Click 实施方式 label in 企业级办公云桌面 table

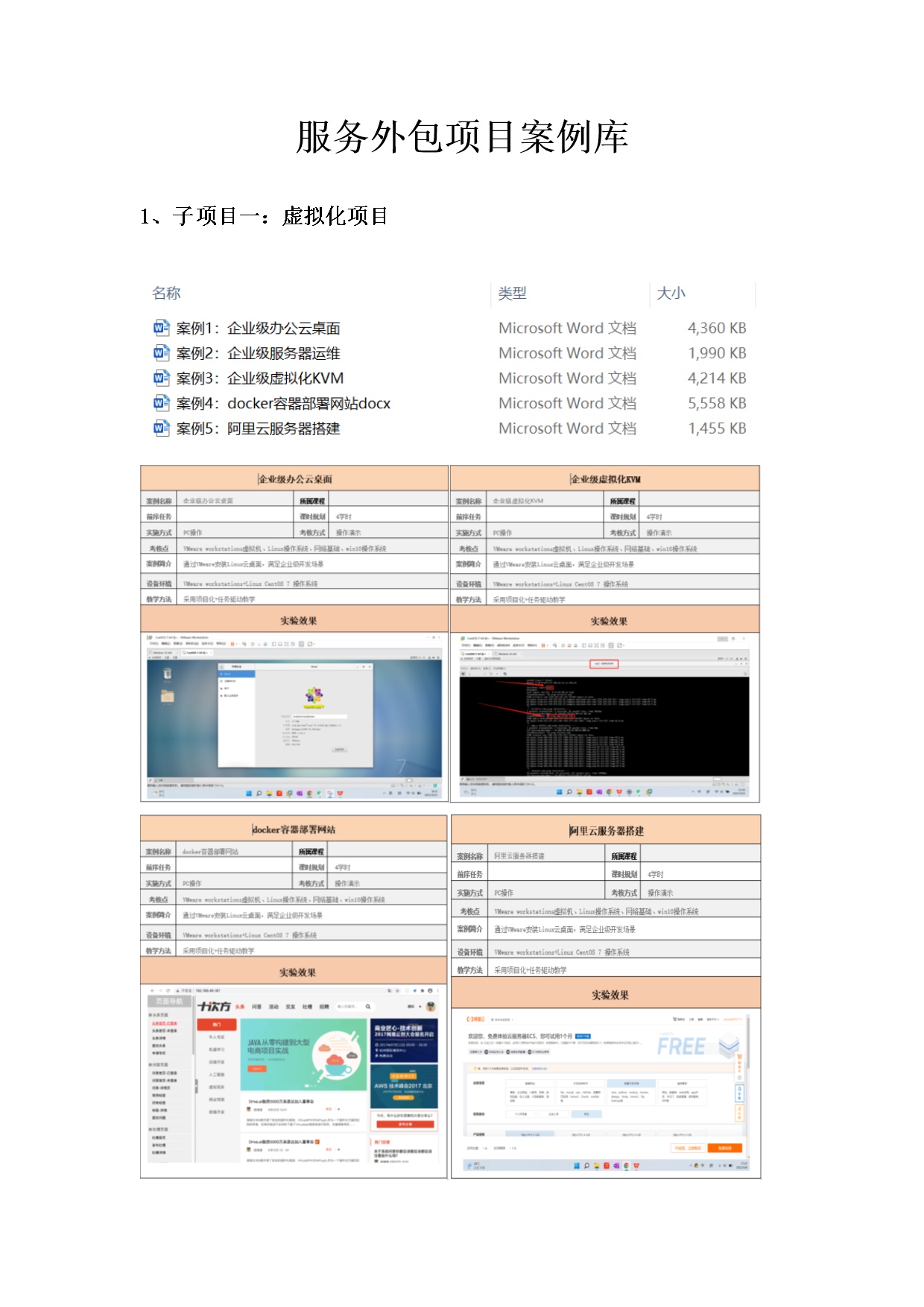point(159,533)
